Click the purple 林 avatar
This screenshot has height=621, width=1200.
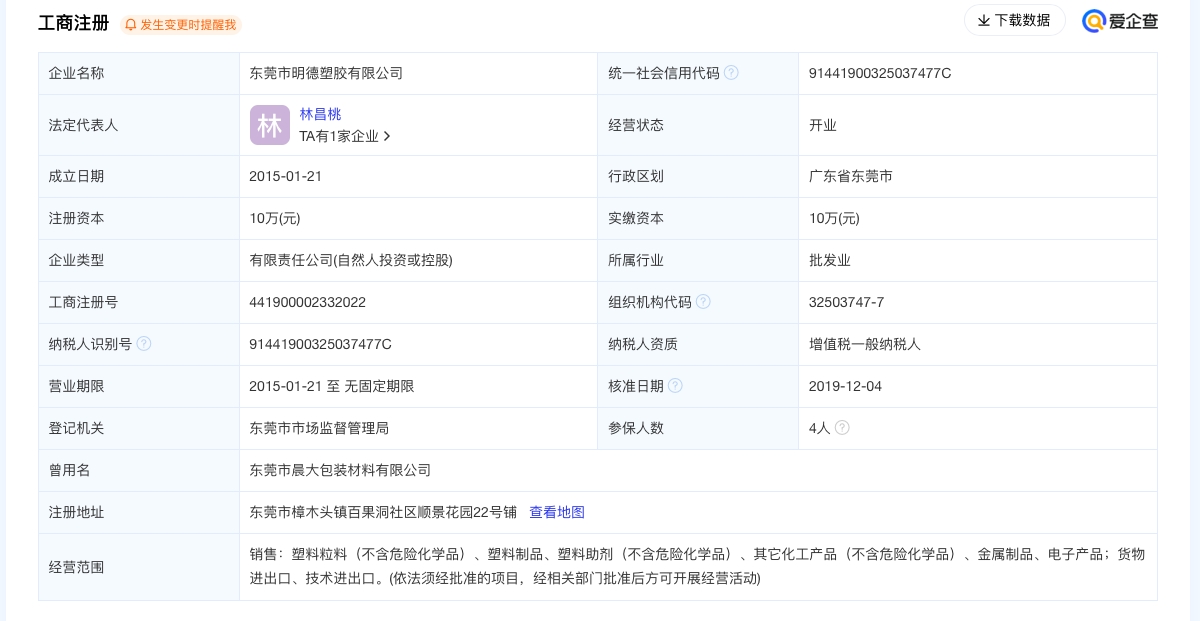pyautogui.click(x=270, y=125)
